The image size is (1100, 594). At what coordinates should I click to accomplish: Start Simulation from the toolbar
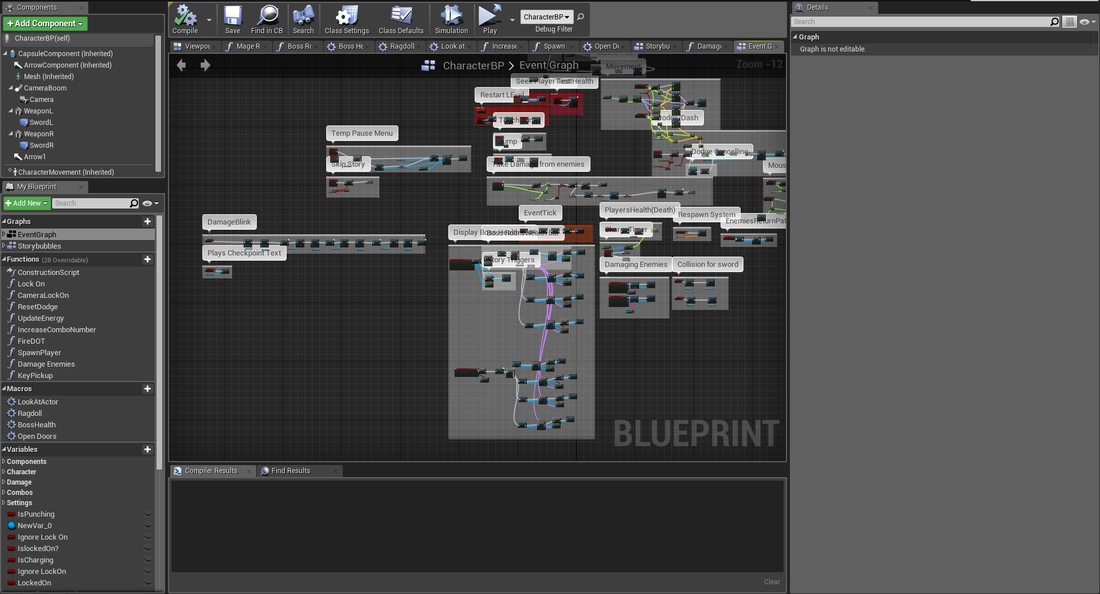pyautogui.click(x=451, y=15)
